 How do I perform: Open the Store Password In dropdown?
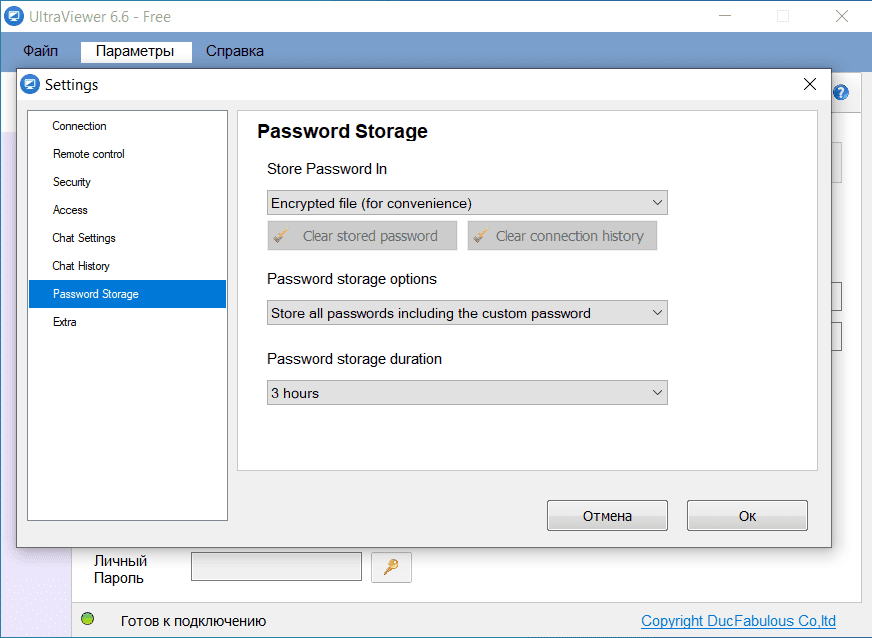pyautogui.click(x=467, y=203)
